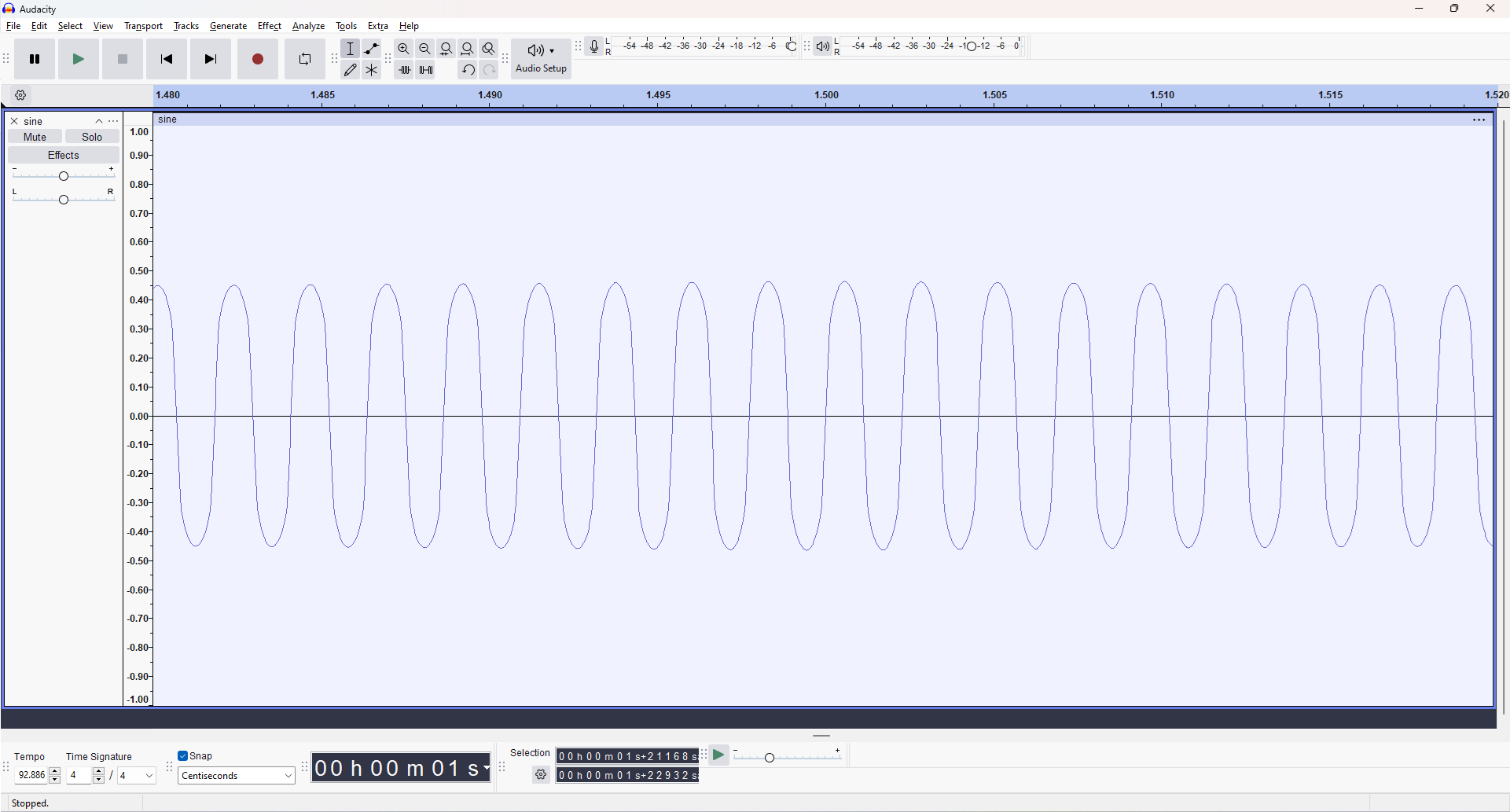This screenshot has width=1510, height=812.
Task: Select the Selection tool
Action: pyautogui.click(x=351, y=48)
